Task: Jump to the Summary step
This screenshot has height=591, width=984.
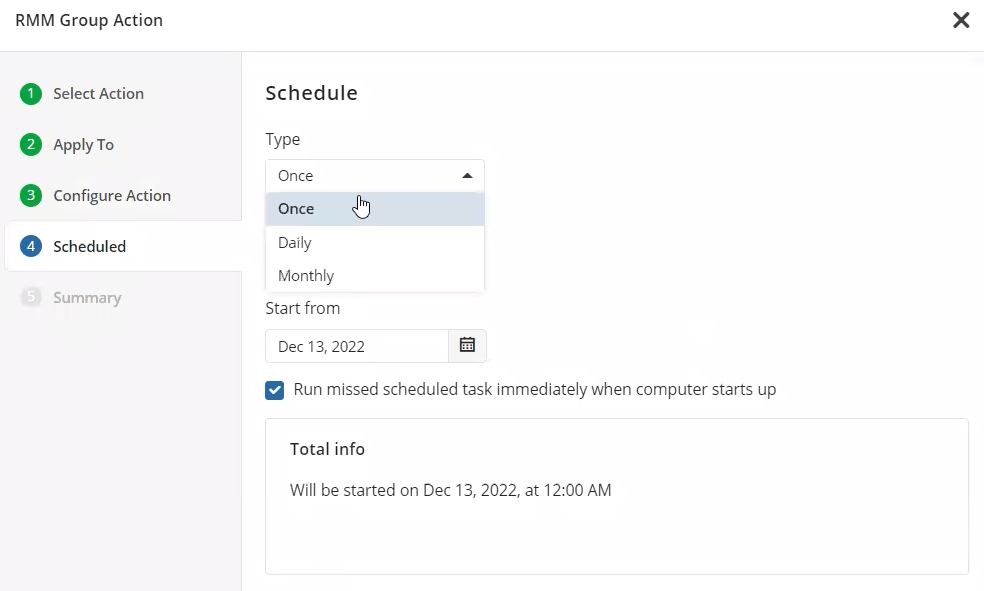Action: (x=87, y=298)
